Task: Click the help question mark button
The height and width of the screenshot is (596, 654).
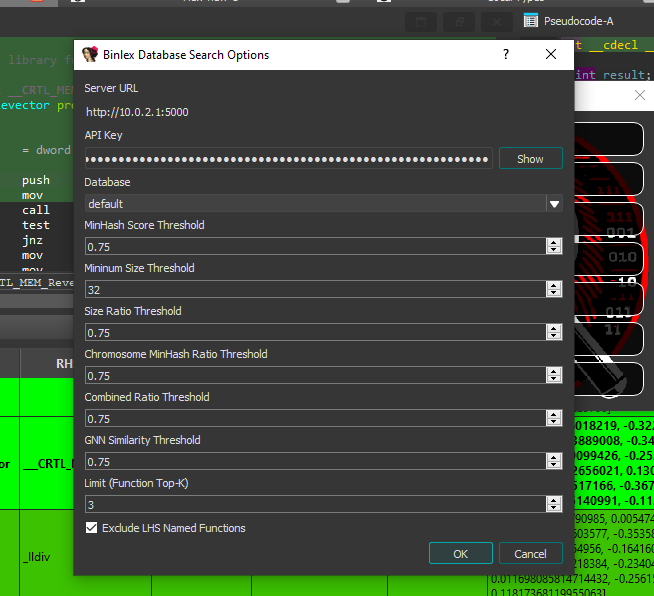Action: click(x=506, y=54)
